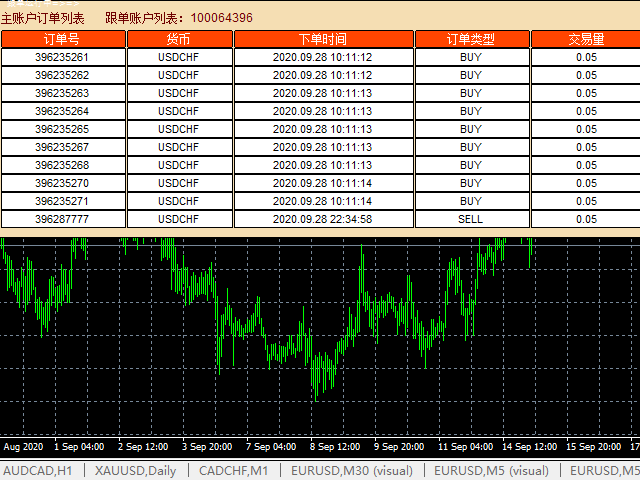The image size is (640, 480).
Task: Click order time for order 396235261
Action: point(323,57)
